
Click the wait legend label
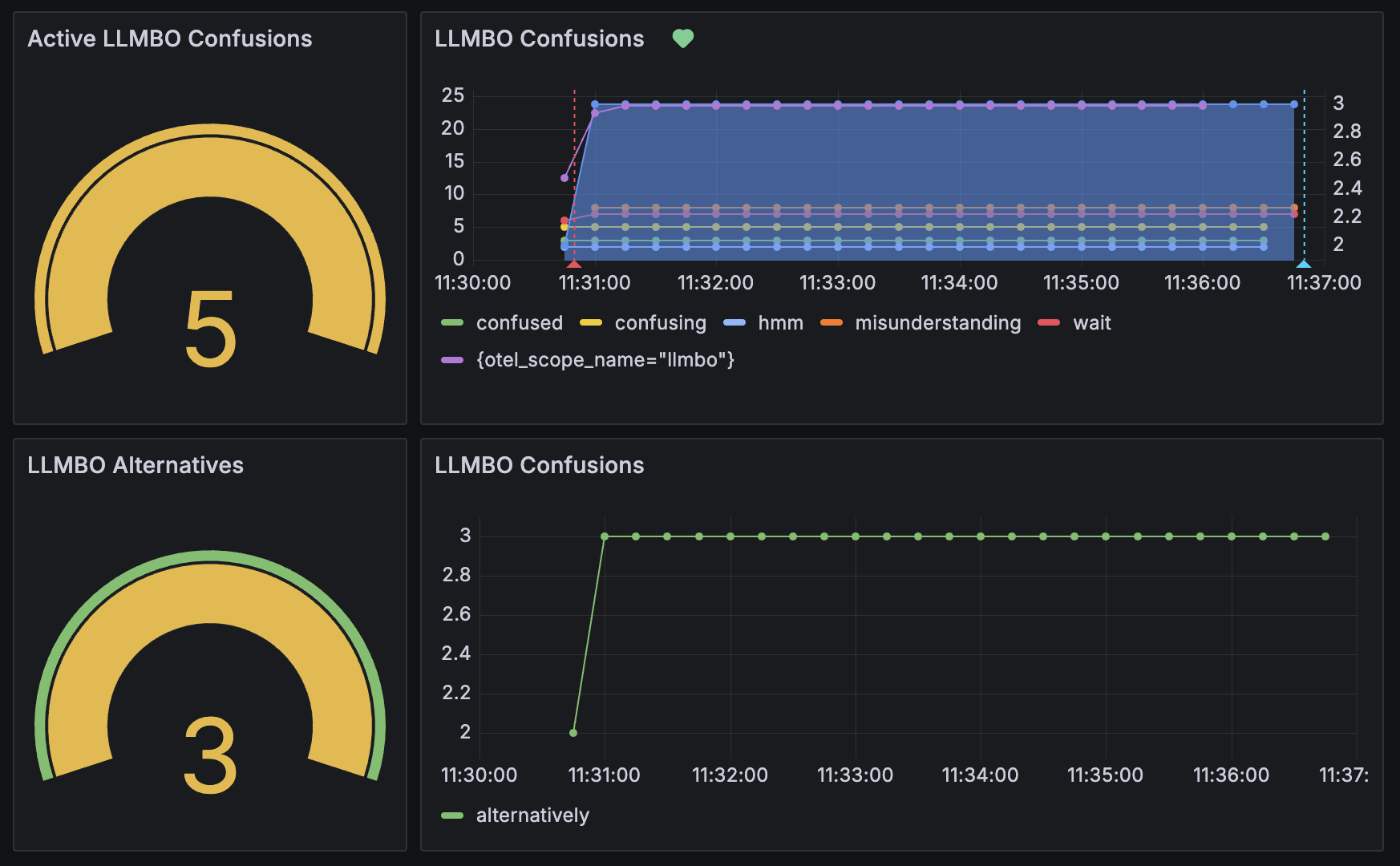coord(1091,323)
